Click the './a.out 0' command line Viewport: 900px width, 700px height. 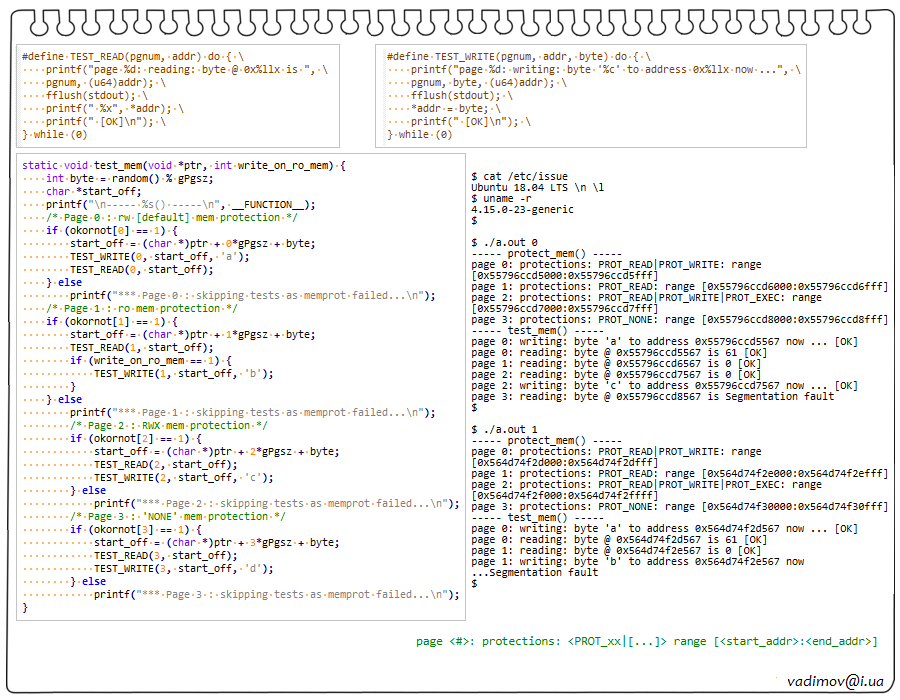point(509,242)
